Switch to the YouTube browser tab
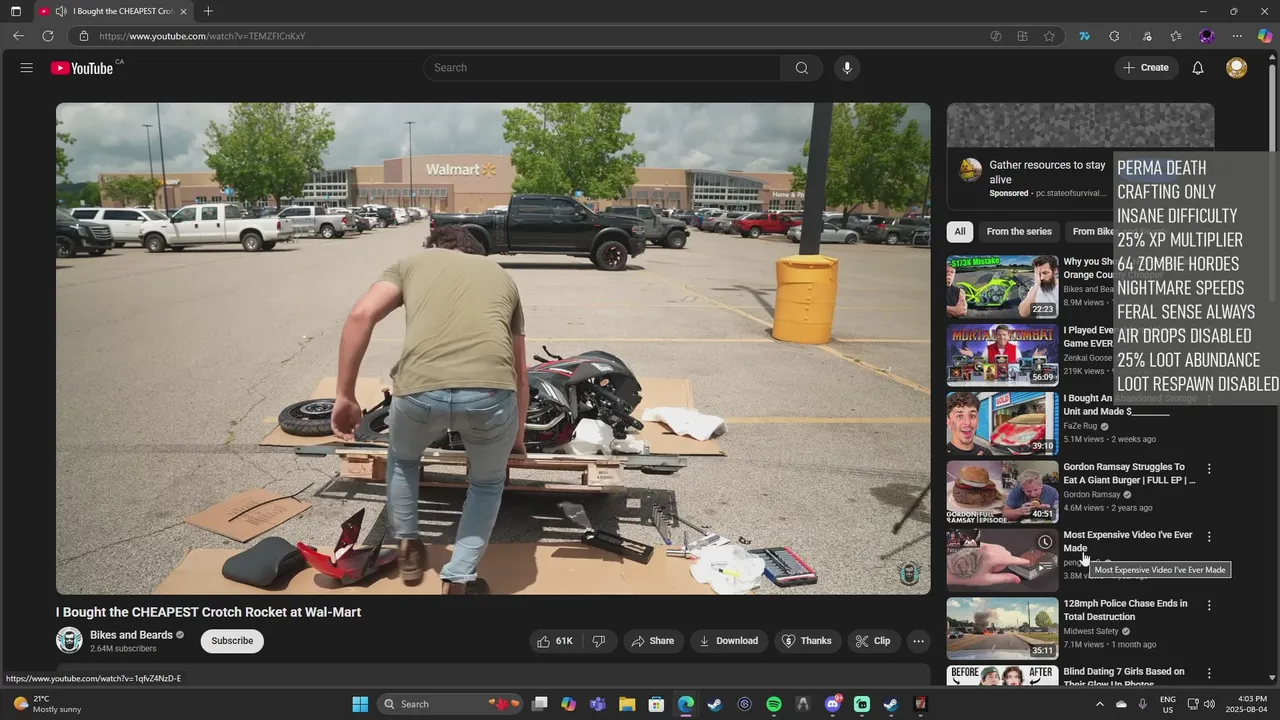 coord(113,11)
